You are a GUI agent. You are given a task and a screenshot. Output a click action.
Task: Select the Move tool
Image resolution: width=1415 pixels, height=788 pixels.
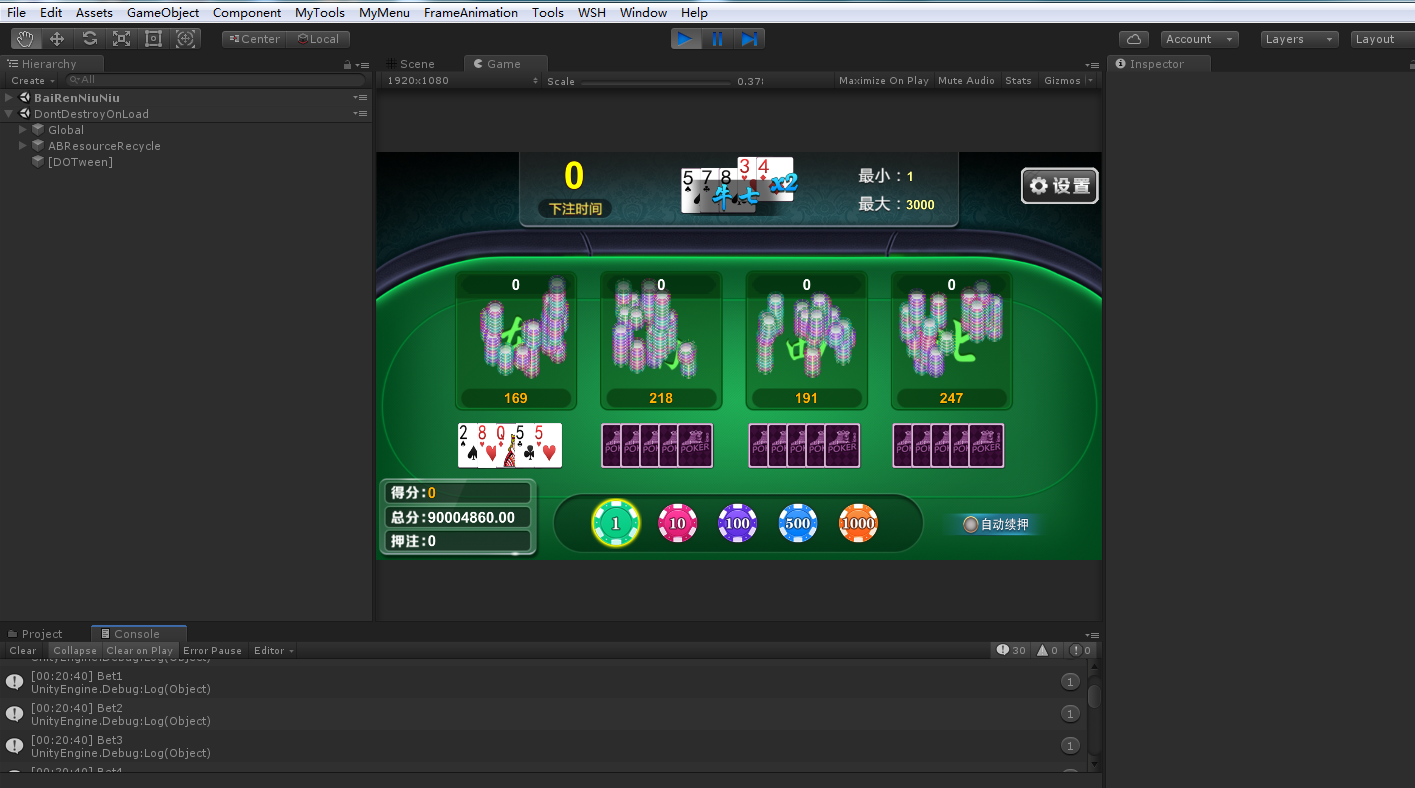pos(57,39)
